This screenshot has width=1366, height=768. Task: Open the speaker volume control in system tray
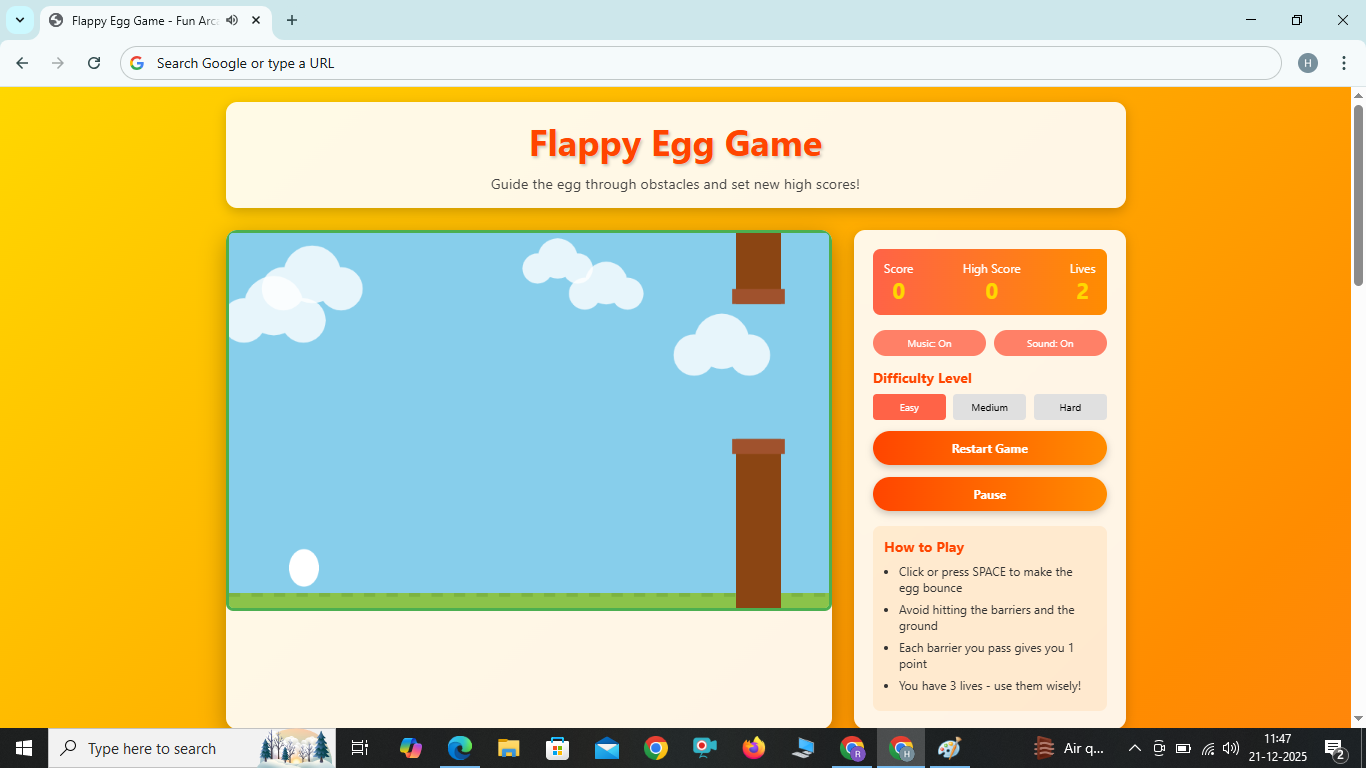(x=1229, y=747)
